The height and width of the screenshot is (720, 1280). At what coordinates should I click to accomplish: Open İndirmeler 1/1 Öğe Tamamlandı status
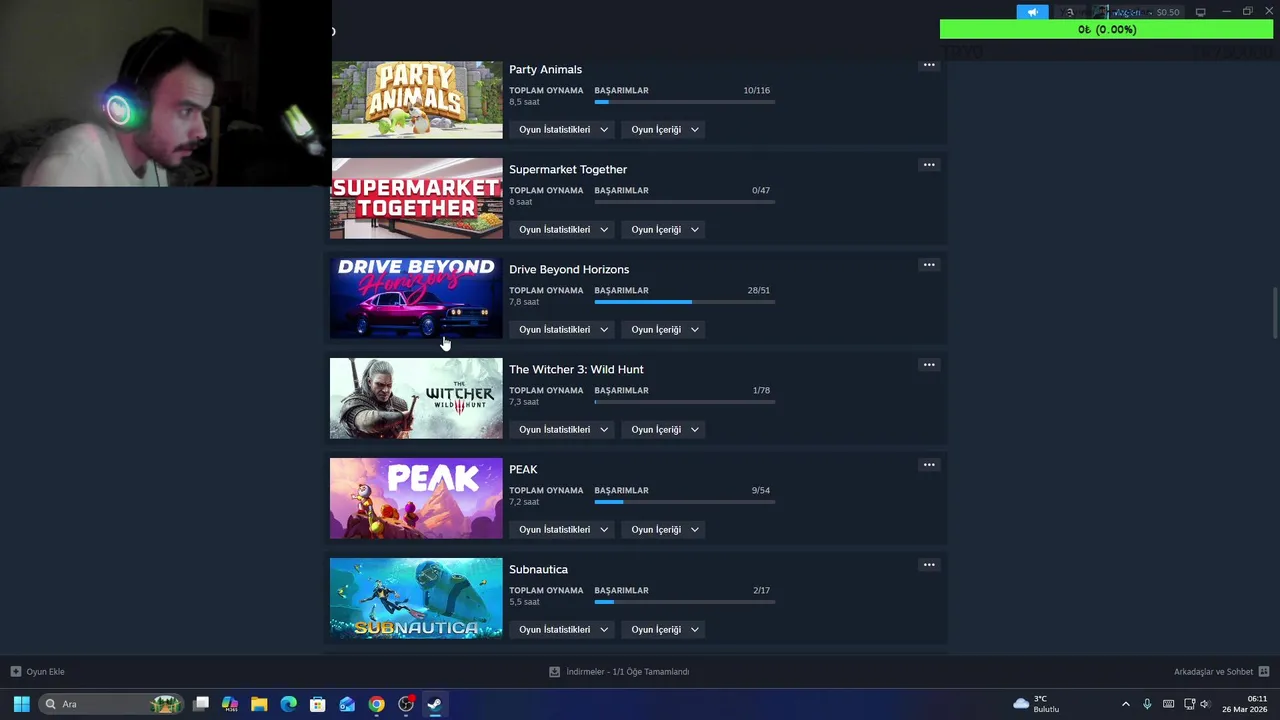[619, 672]
